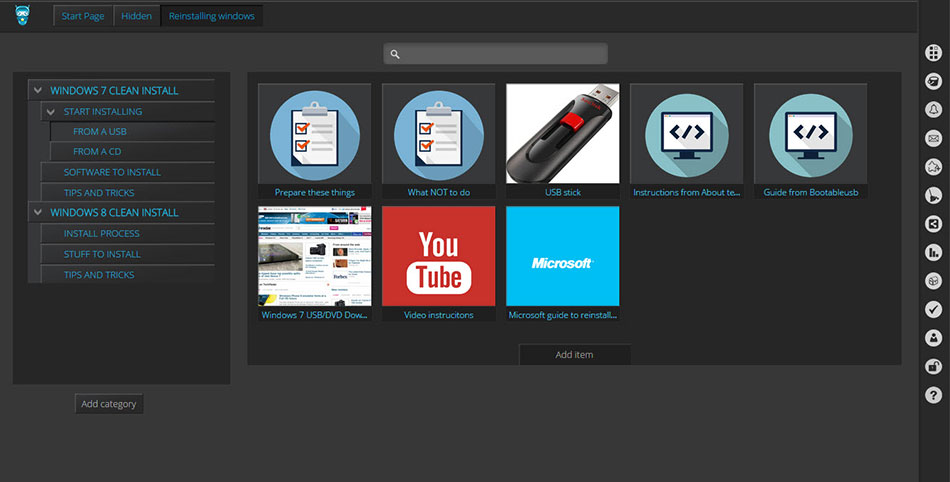Screen dimensions: 950x482
Task: Collapse the Windows 7 Clean Install category
Action: [38, 91]
